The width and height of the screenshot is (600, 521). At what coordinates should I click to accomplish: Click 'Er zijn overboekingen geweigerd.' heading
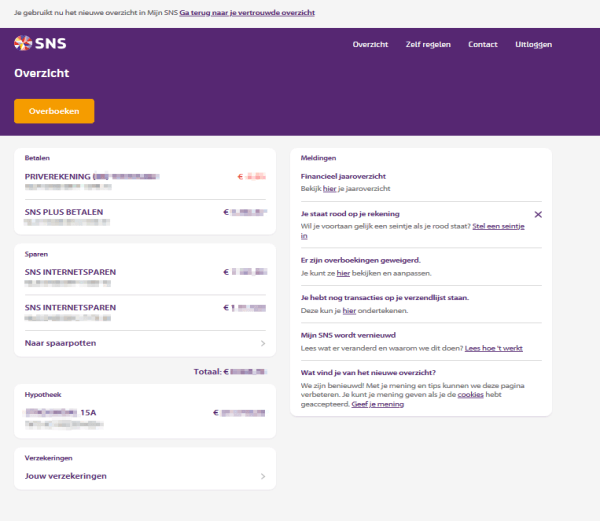pos(361,260)
